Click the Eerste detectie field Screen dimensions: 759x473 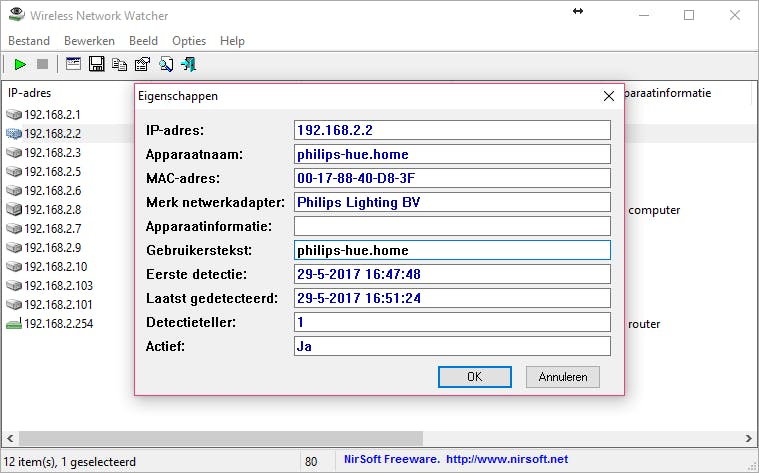[x=452, y=274]
